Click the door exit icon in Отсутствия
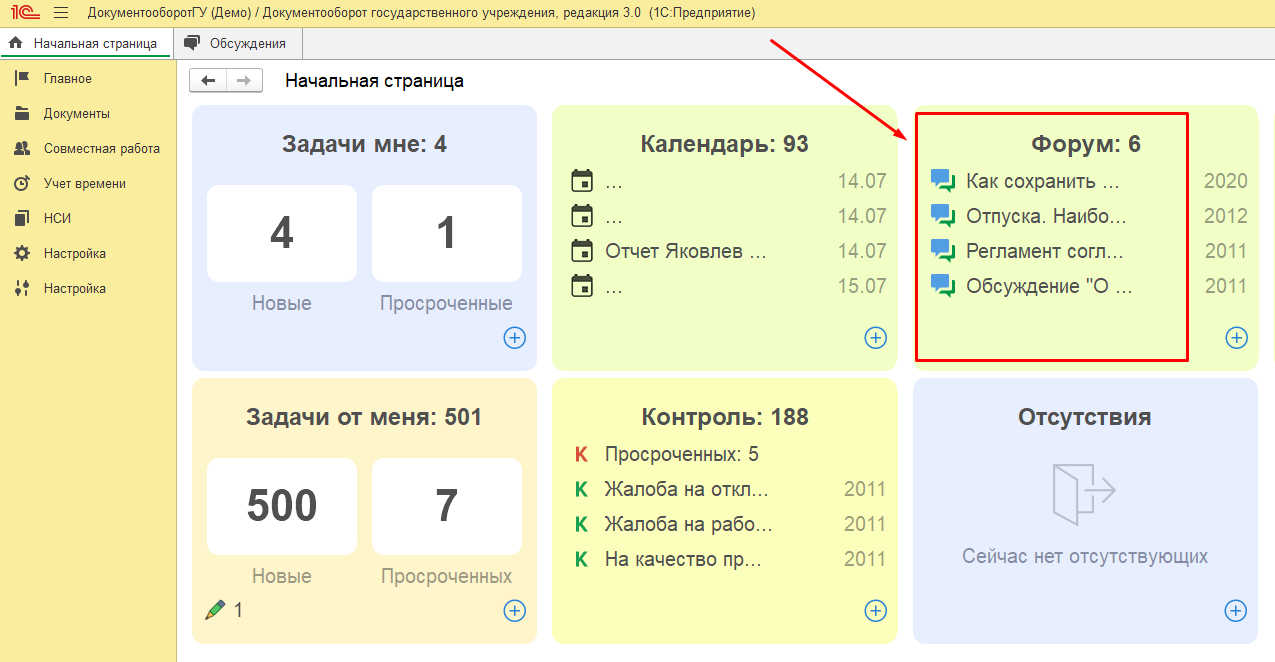 coord(1085,492)
